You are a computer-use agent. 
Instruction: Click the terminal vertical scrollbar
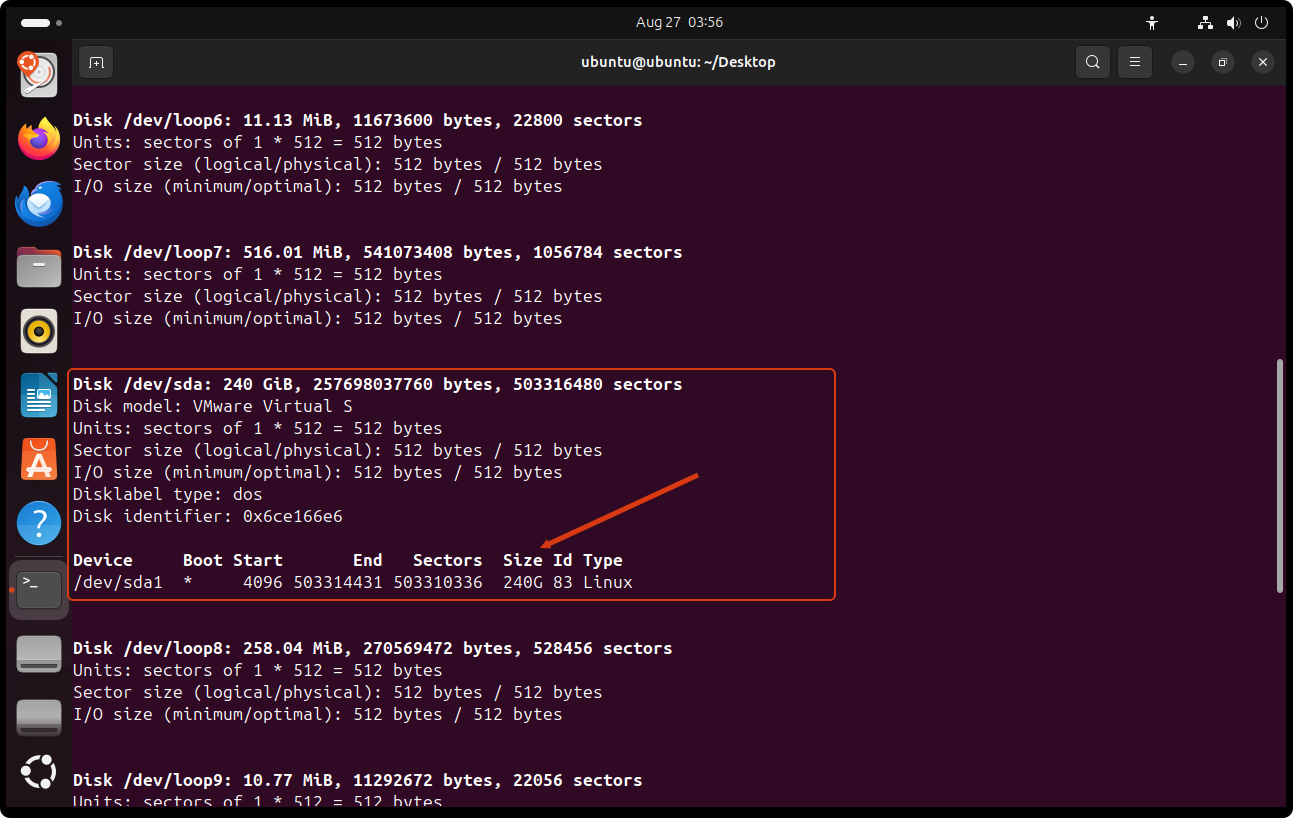1280,476
